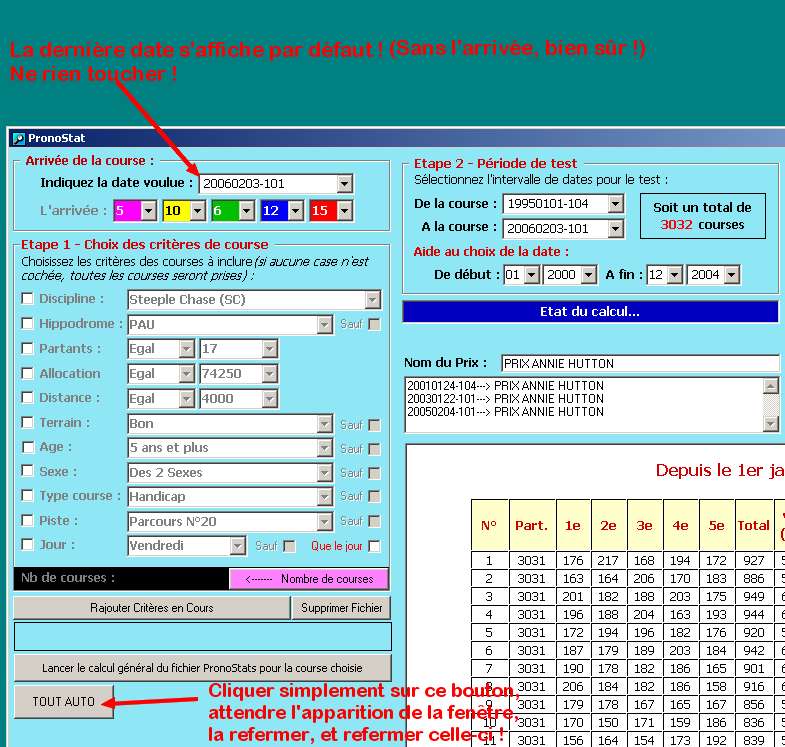This screenshot has height=747, width=785.
Task: Click the prize list scrollbar down arrow
Action: (770, 424)
